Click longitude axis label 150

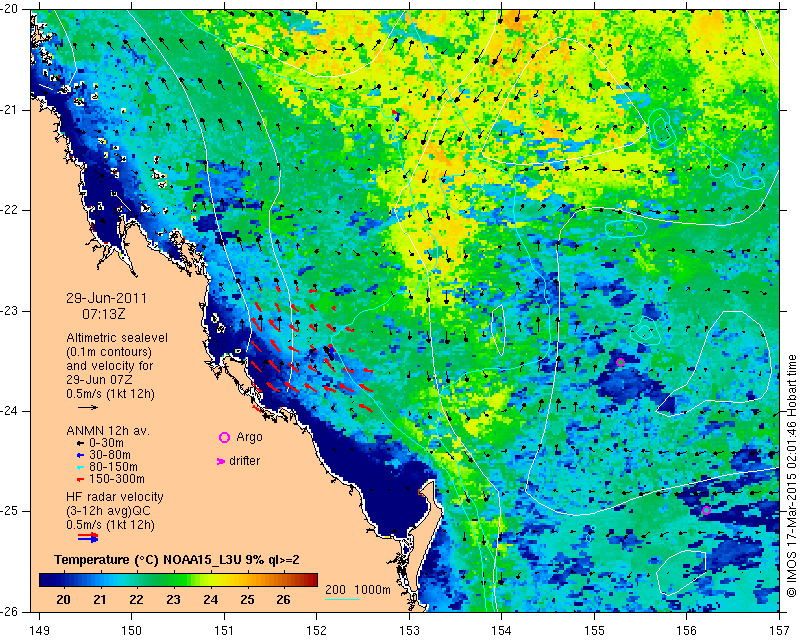point(132,630)
